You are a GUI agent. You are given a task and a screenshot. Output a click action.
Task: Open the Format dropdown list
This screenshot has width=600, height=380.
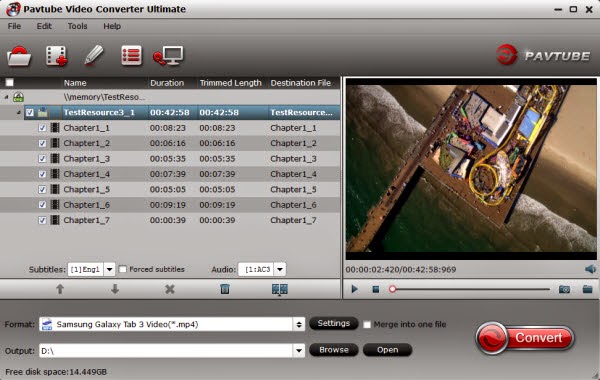[x=299, y=325]
